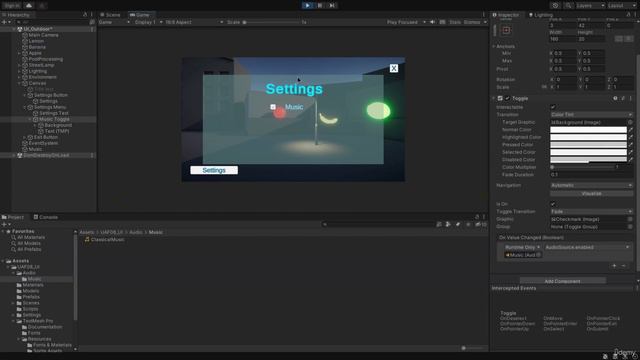Viewport: 640px width, 360px height.
Task: Switch to the Inspector tab
Action: pyautogui.click(x=506, y=15)
